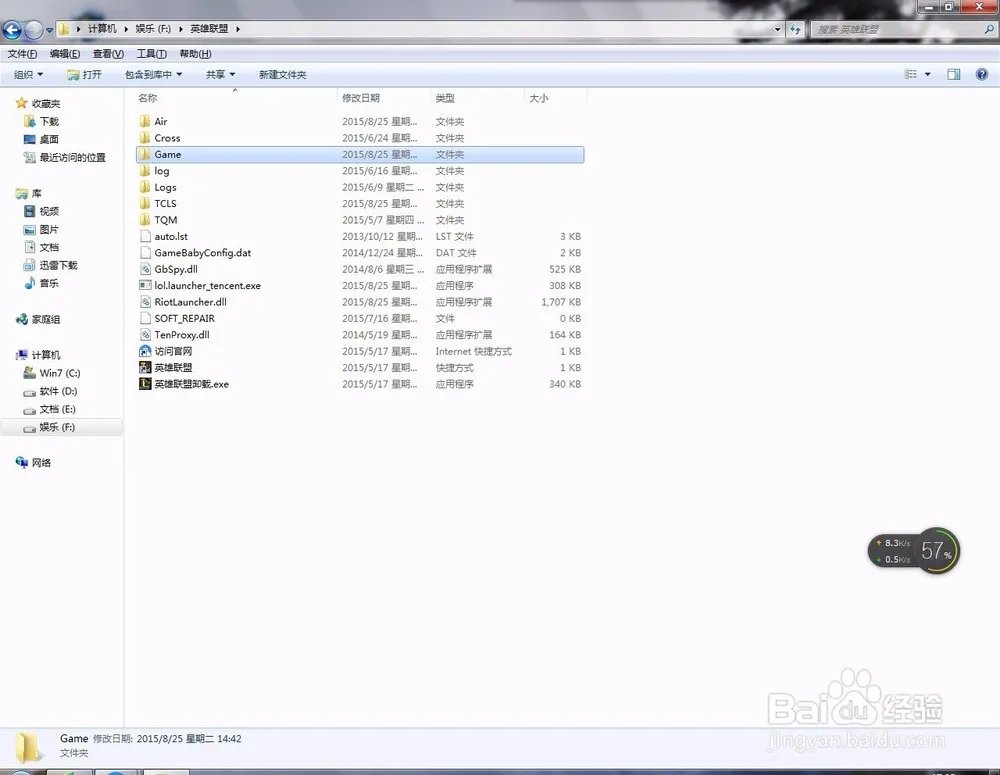Image resolution: width=1000 pixels, height=775 pixels.
Task: Click the refresh button in address bar
Action: 795,29
